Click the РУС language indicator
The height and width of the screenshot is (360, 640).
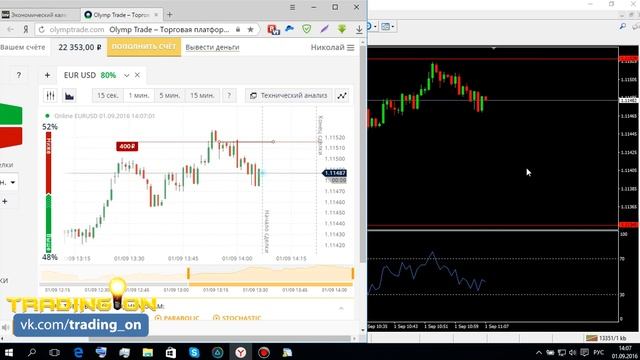[598, 352]
